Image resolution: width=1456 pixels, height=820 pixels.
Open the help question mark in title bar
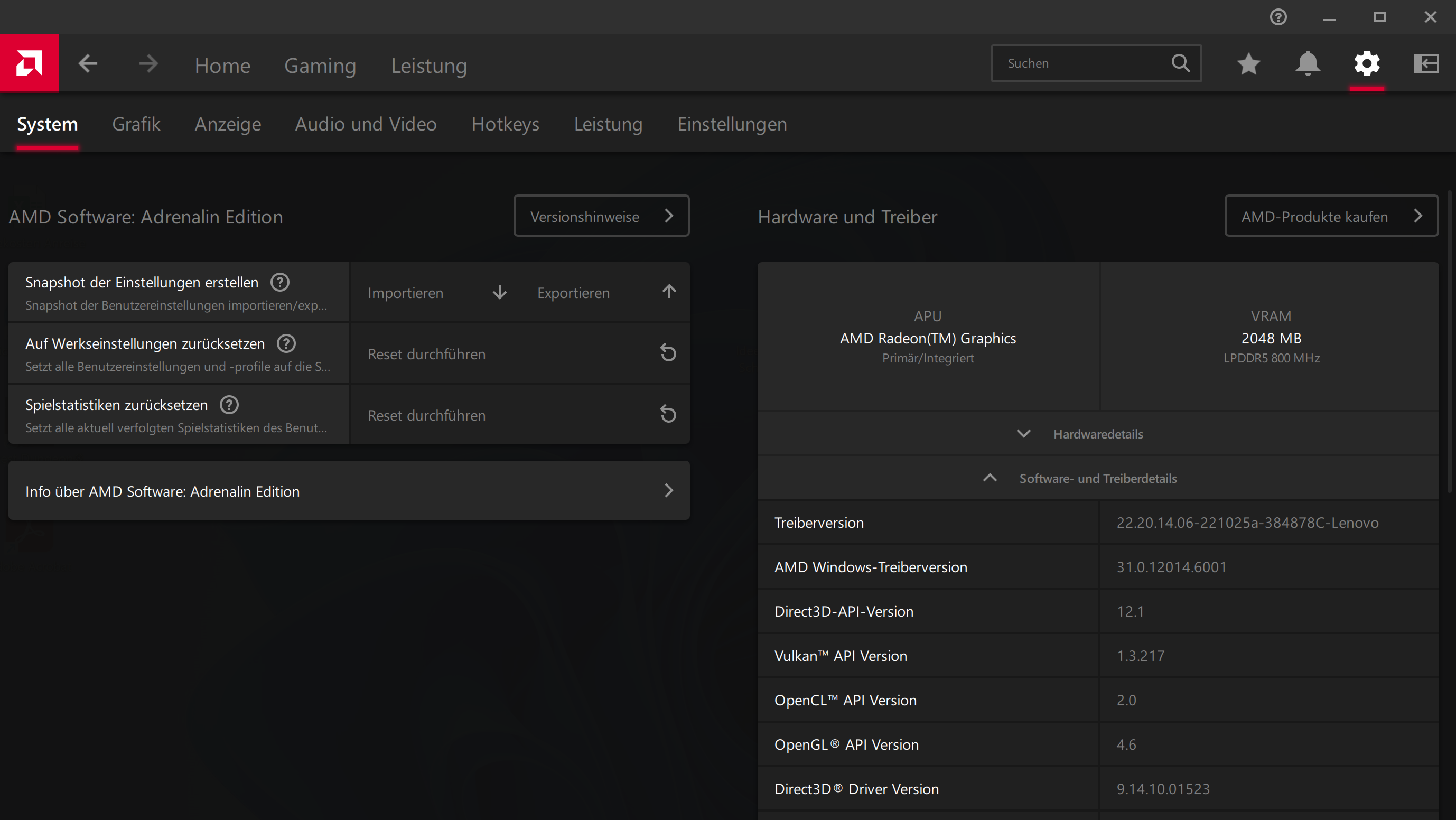(1278, 17)
